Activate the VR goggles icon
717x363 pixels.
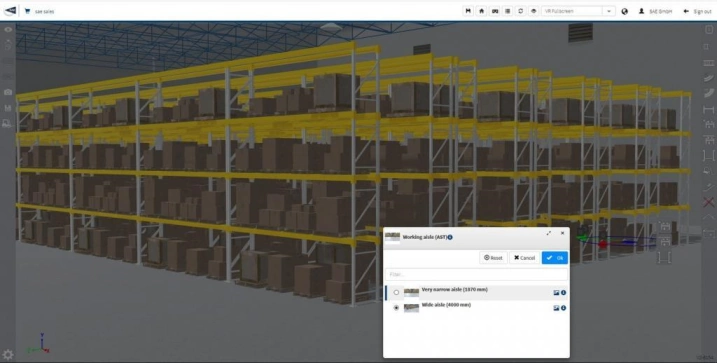point(494,11)
